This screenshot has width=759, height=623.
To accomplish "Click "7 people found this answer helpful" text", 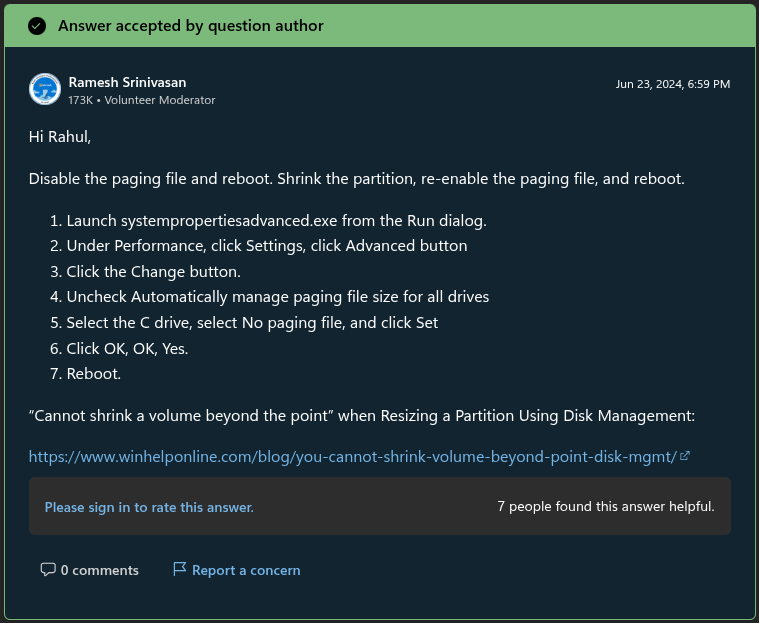I will click(x=605, y=506).
